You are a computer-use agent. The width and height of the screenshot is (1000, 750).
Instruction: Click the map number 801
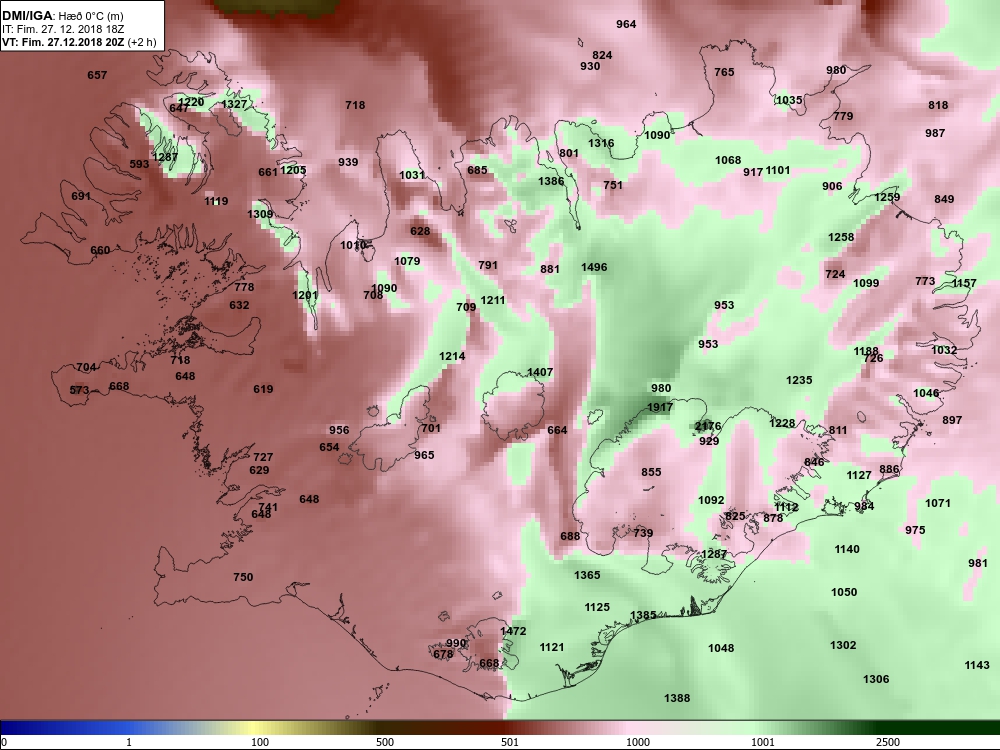click(x=569, y=153)
